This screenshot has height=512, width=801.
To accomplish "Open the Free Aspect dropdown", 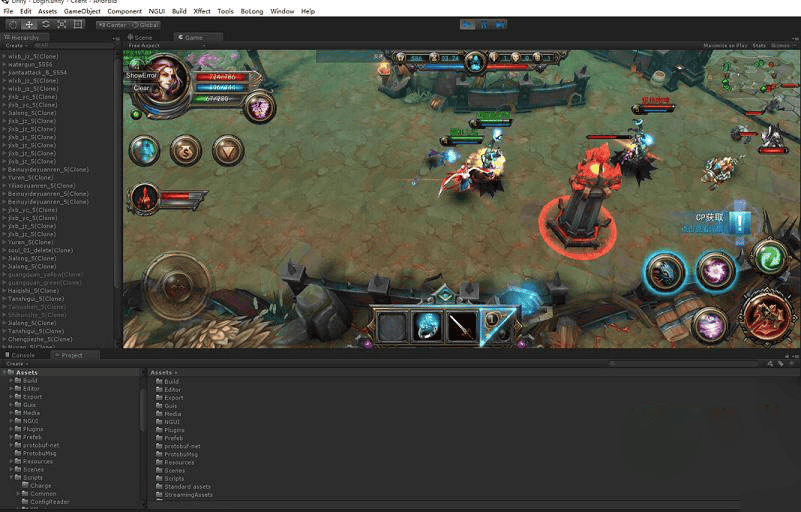I will 166,45.
